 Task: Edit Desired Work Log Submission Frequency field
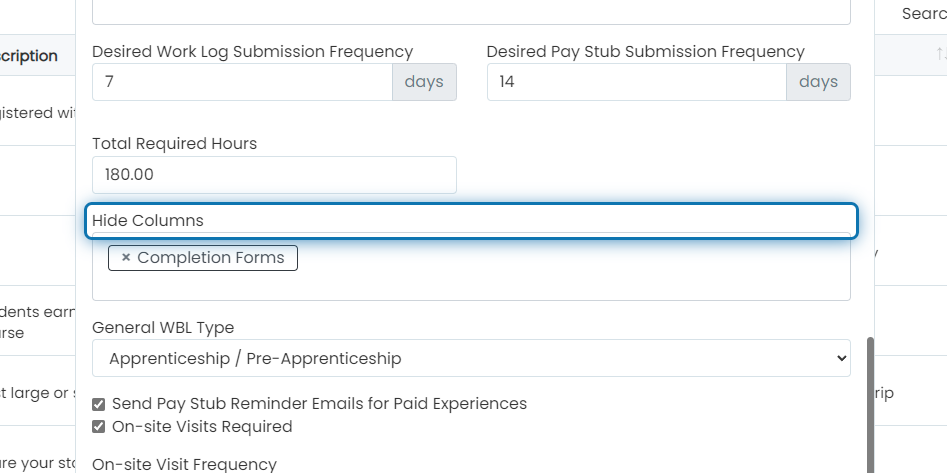(x=242, y=82)
